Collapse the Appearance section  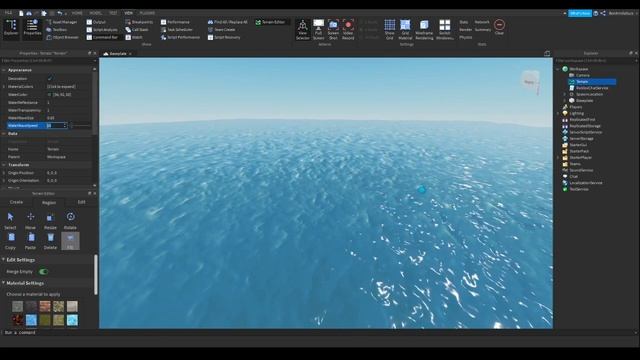tap(4, 70)
